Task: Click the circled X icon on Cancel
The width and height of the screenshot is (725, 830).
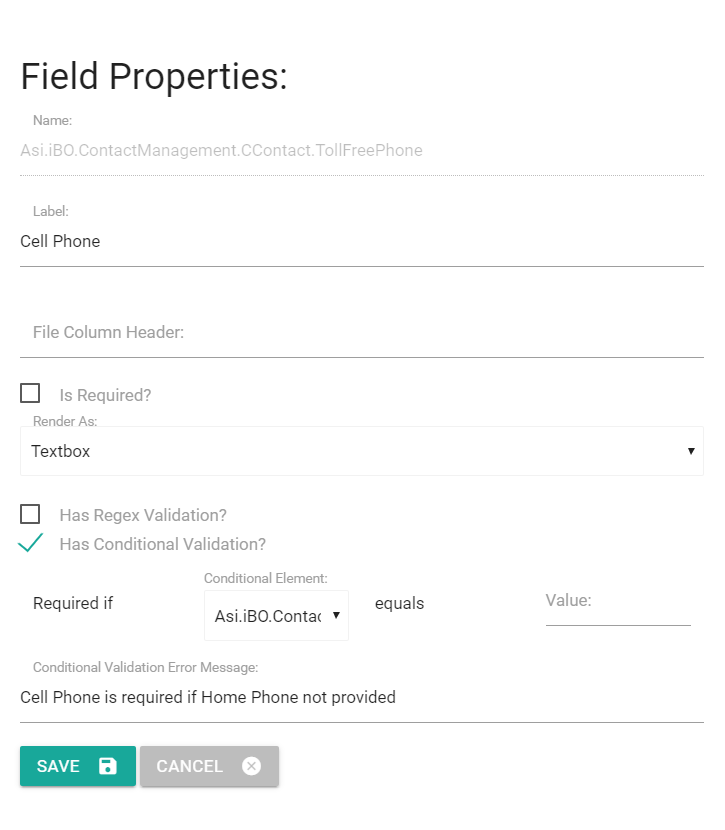Action: pyautogui.click(x=251, y=766)
